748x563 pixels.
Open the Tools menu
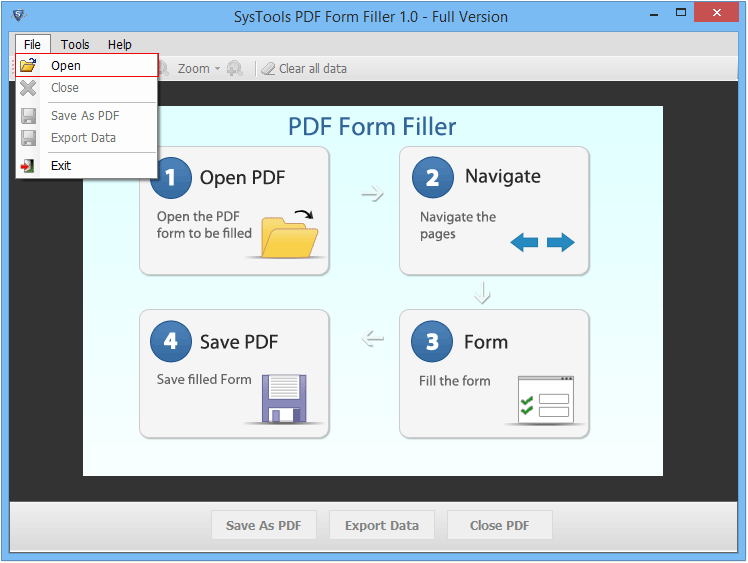[x=75, y=44]
